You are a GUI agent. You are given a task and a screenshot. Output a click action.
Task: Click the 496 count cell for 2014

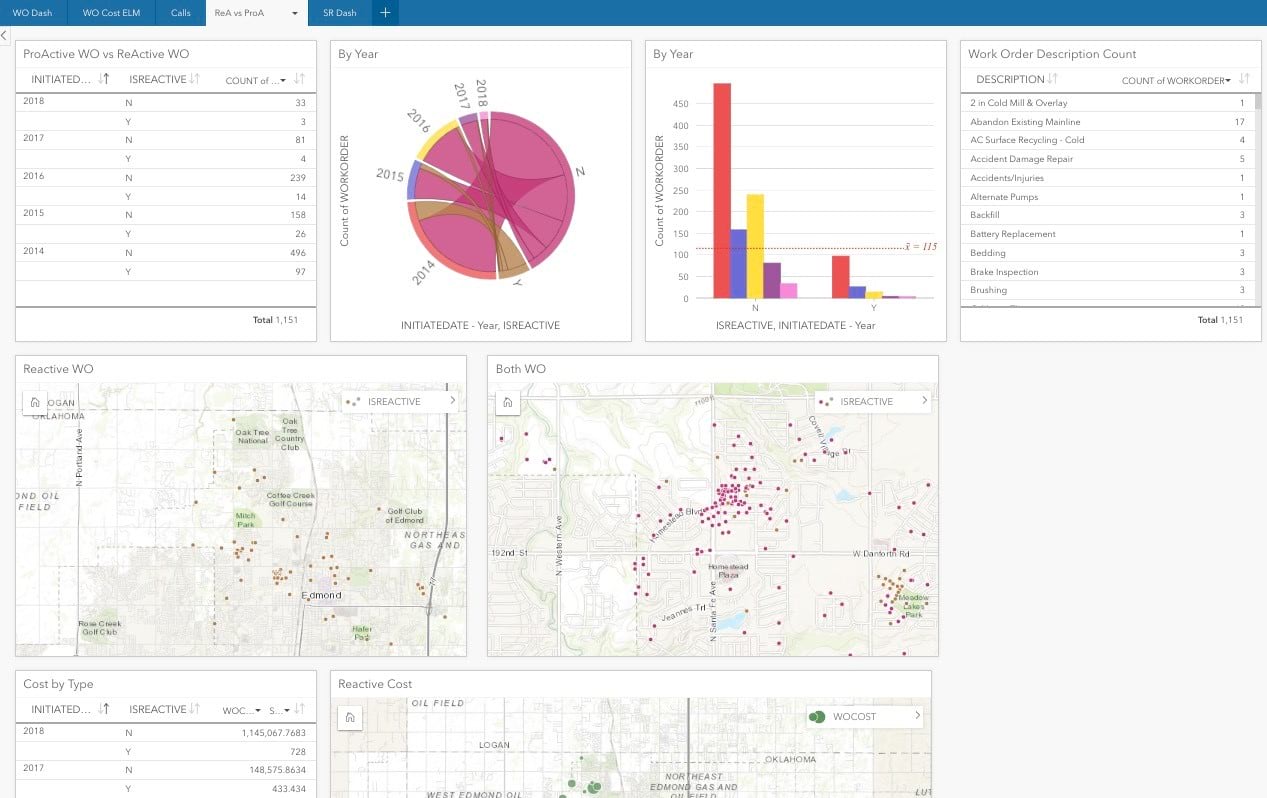(x=298, y=253)
